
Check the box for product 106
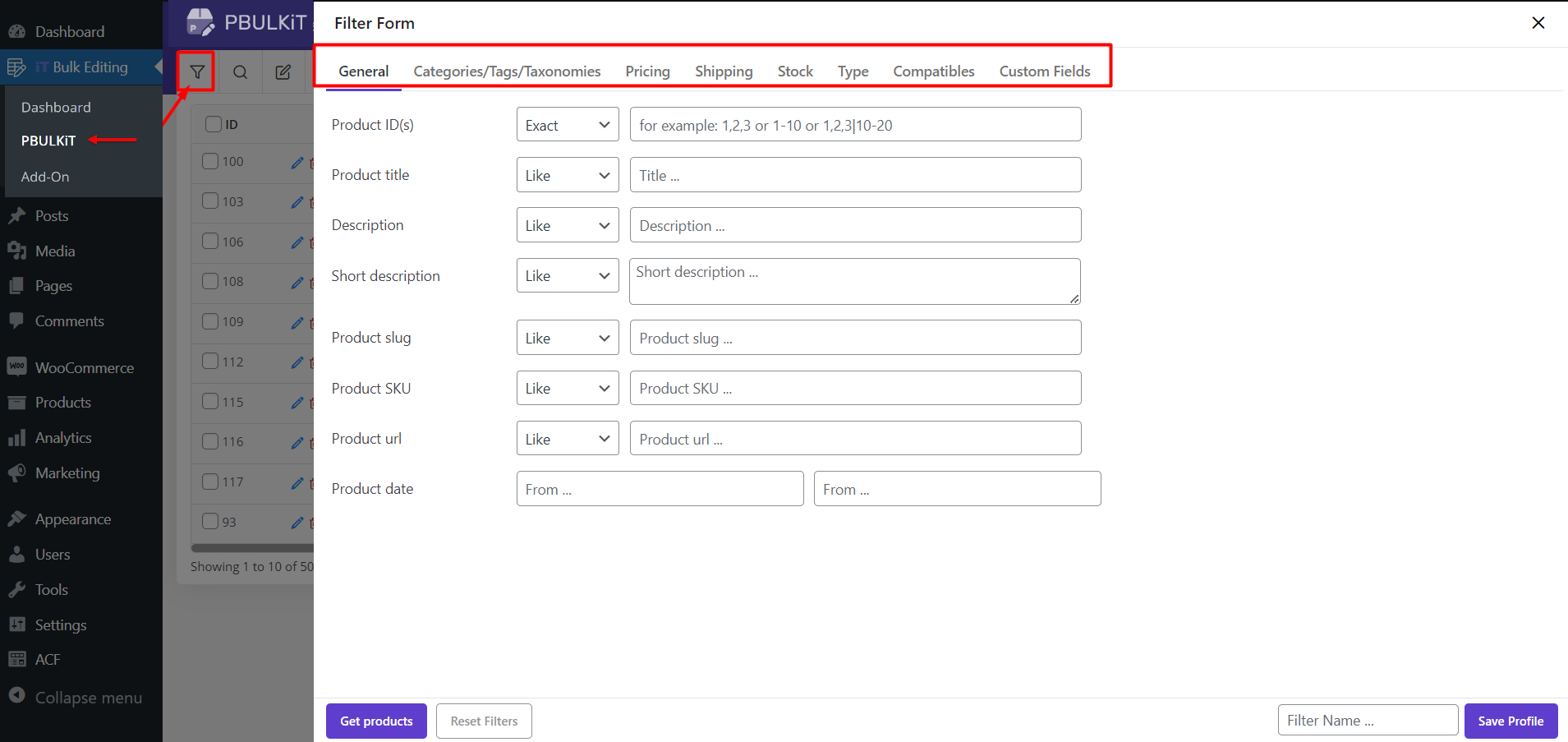[210, 241]
